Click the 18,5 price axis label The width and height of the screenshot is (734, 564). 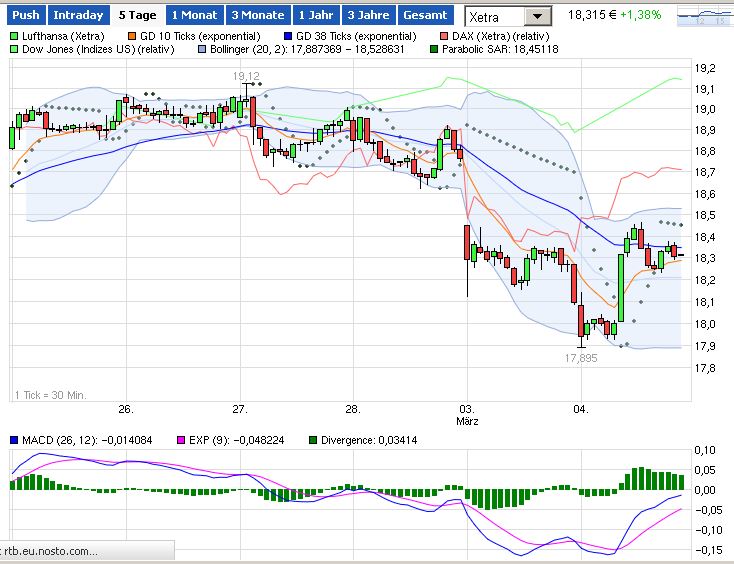coord(705,215)
